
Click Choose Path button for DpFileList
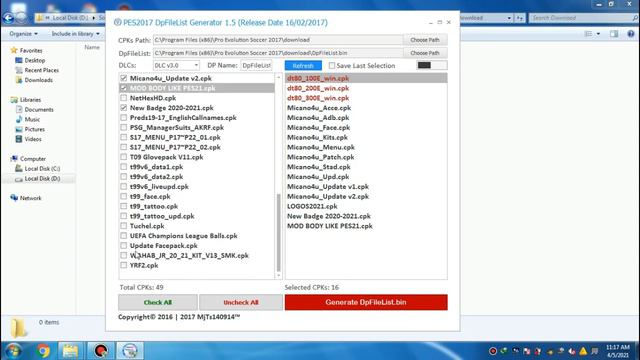tap(425, 53)
